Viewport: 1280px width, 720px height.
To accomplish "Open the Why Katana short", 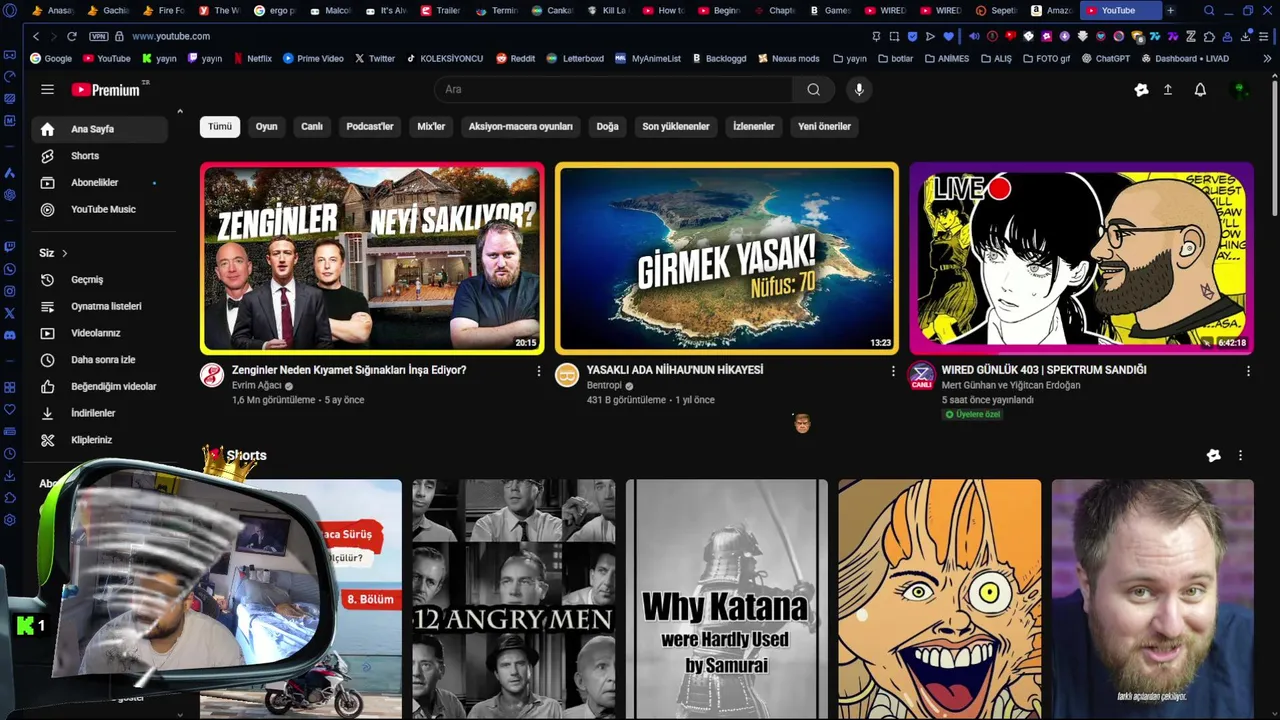I will [727, 598].
